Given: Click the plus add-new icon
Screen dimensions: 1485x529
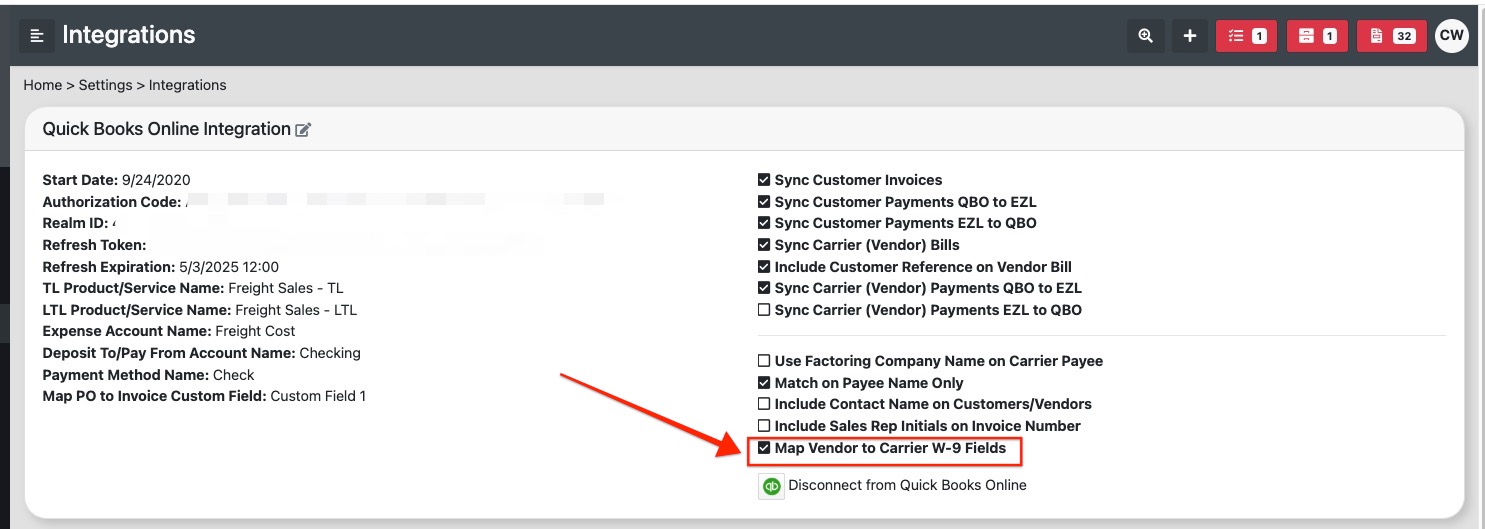Looking at the screenshot, I should click(x=1190, y=36).
